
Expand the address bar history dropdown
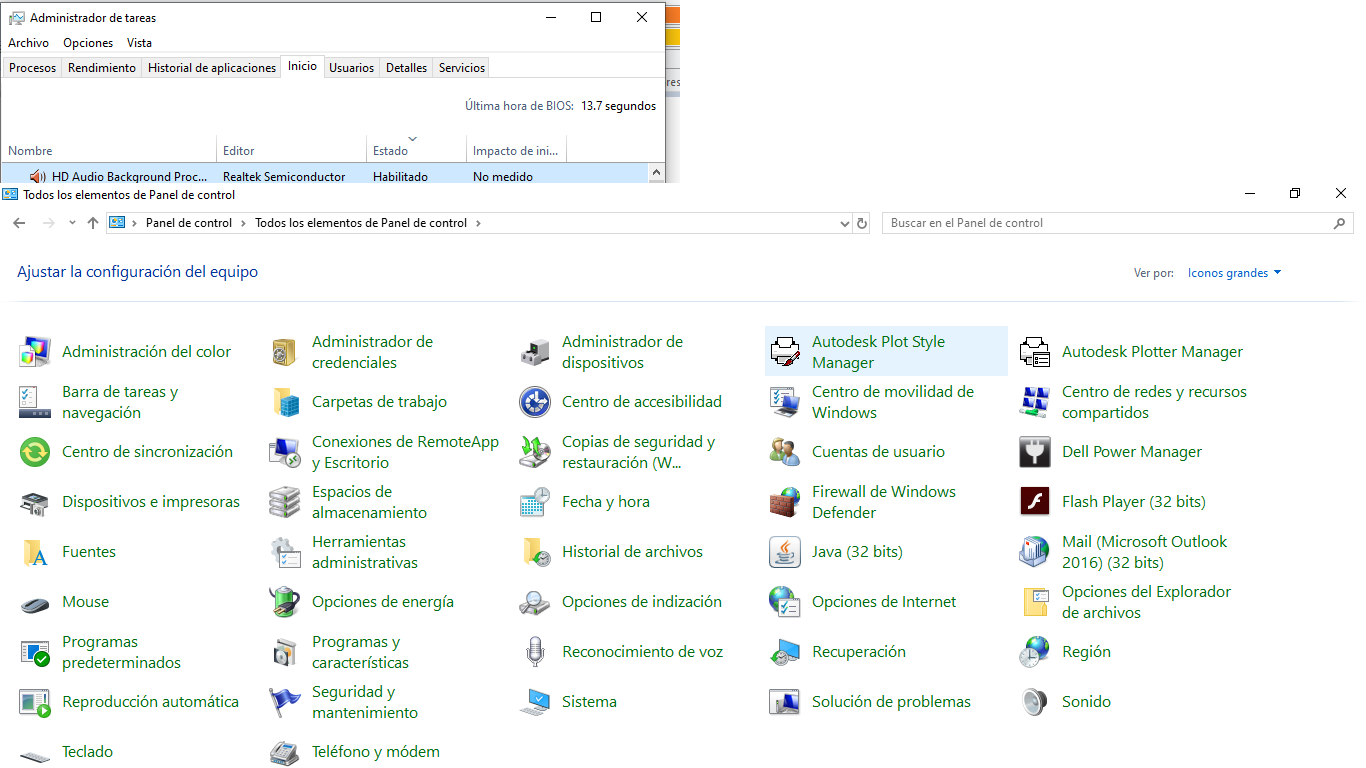tap(845, 223)
